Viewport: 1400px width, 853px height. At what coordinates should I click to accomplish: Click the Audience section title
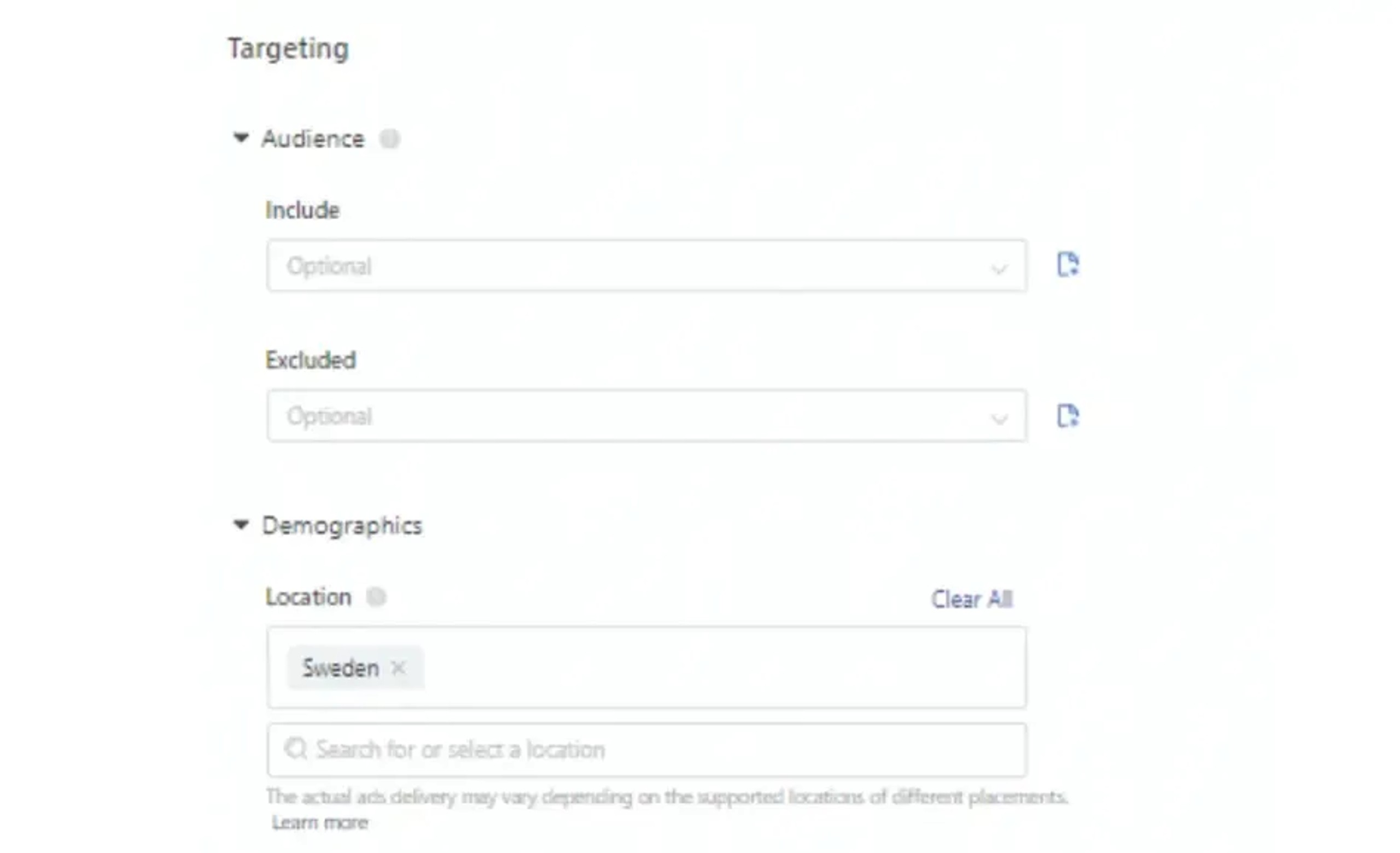point(312,139)
